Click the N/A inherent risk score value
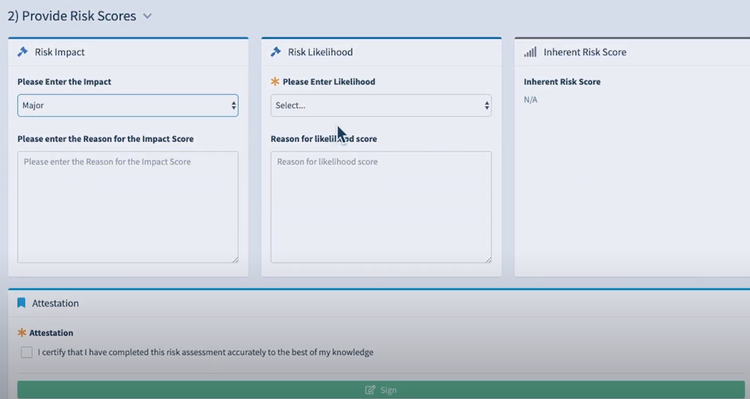Screen dimensions: 750x399 pyautogui.click(x=530, y=100)
